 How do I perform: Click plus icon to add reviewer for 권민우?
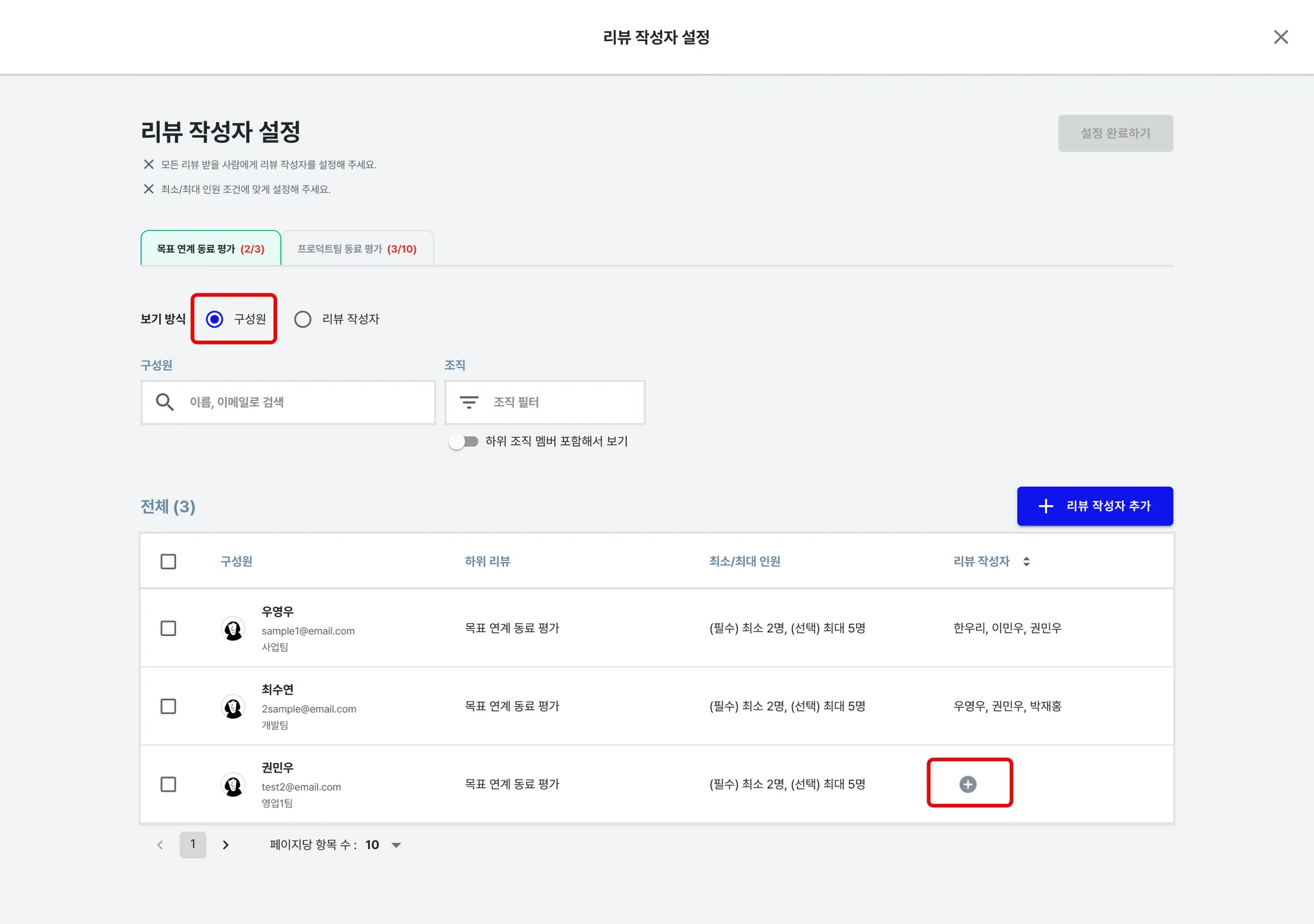click(x=968, y=784)
